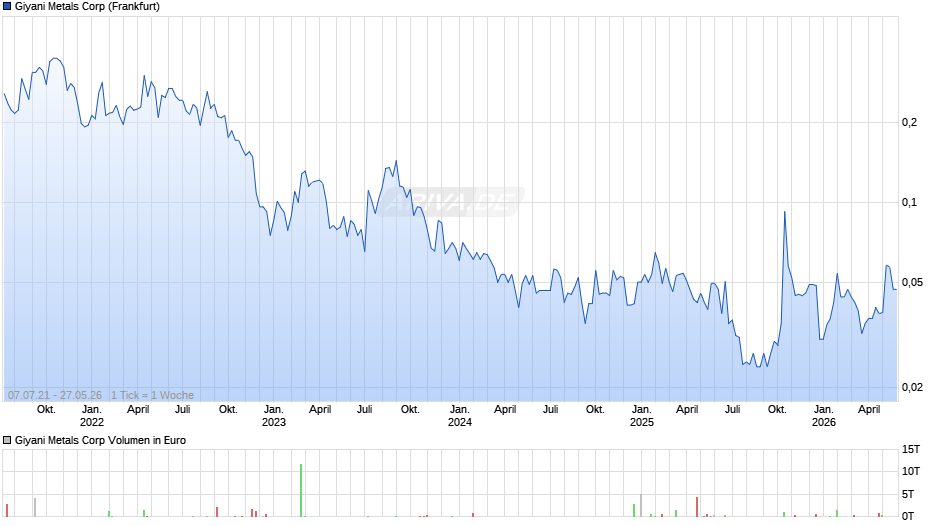This screenshot has height=526, width=940.
Task: Click the gray legend square beside Volumen in Euro
Action: [7, 440]
